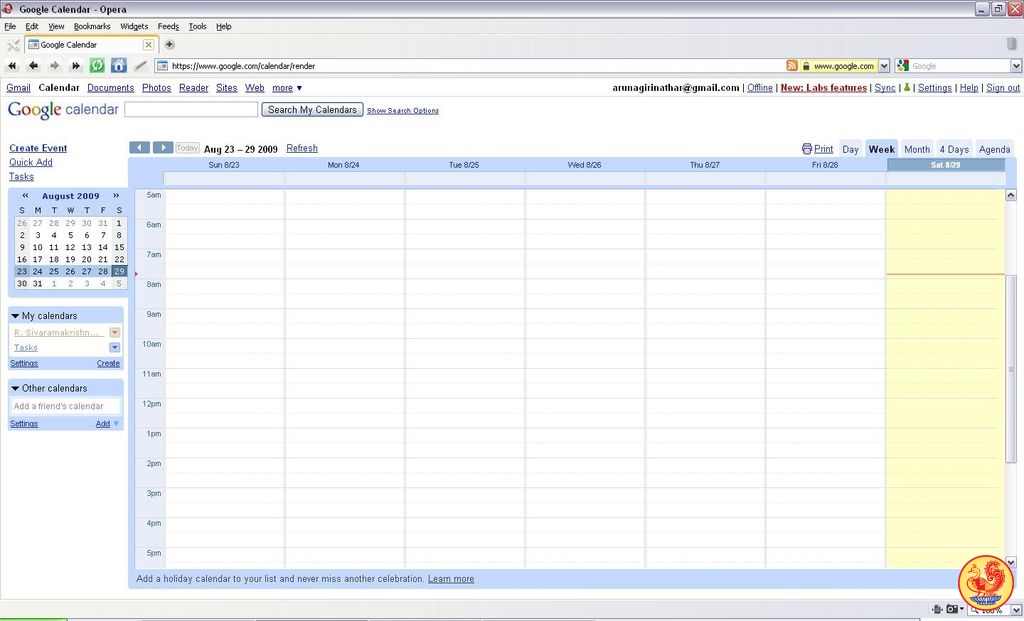Screen dimensions: 1024x621
Task: Switch to 4 Days view
Action: pos(954,149)
